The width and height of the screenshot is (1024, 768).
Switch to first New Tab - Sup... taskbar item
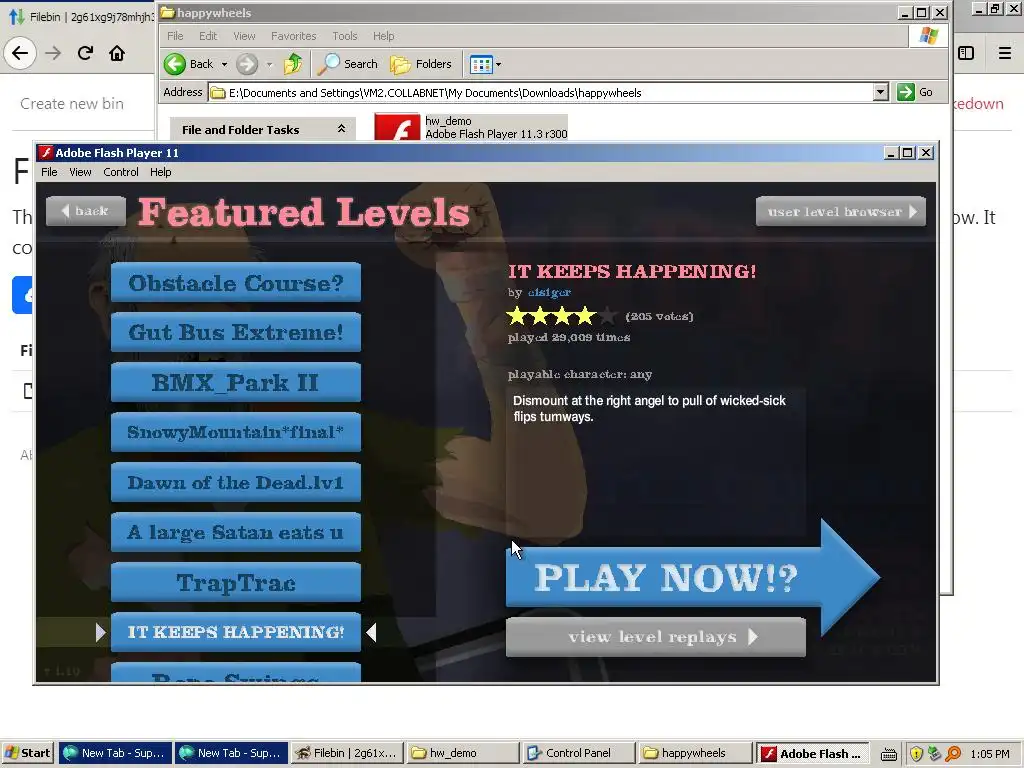[x=116, y=753]
